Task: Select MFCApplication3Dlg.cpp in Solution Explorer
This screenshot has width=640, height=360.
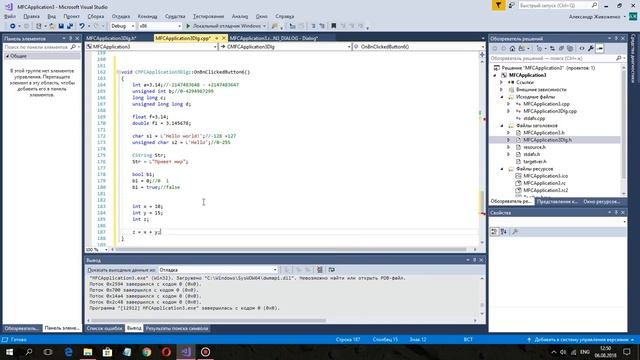Action: [550, 111]
